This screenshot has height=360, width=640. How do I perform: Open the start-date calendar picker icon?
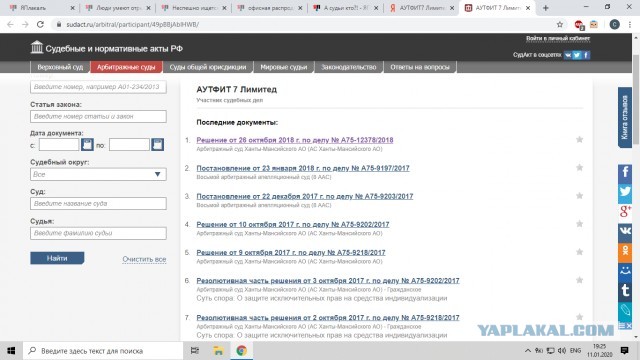pyautogui.click(x=87, y=144)
